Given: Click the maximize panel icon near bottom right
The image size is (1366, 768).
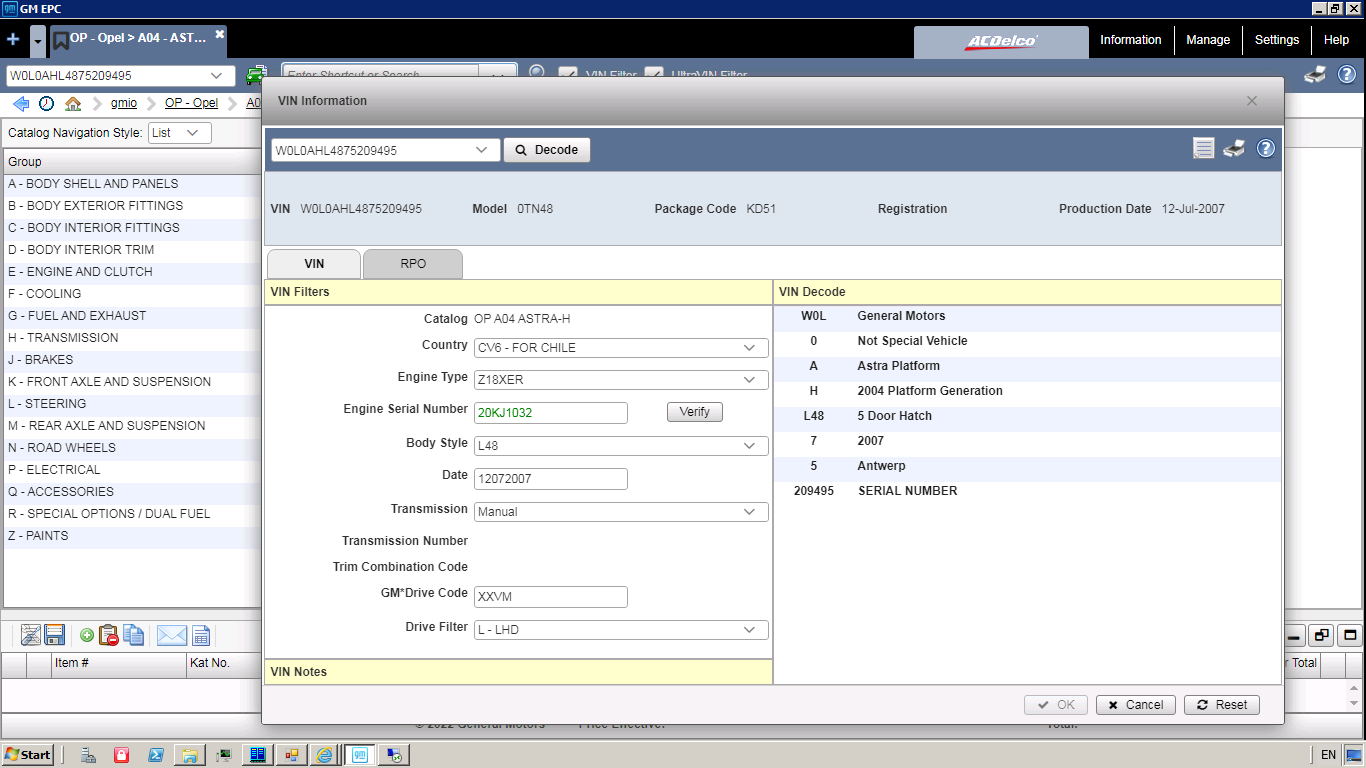Looking at the screenshot, I should coord(1351,635).
